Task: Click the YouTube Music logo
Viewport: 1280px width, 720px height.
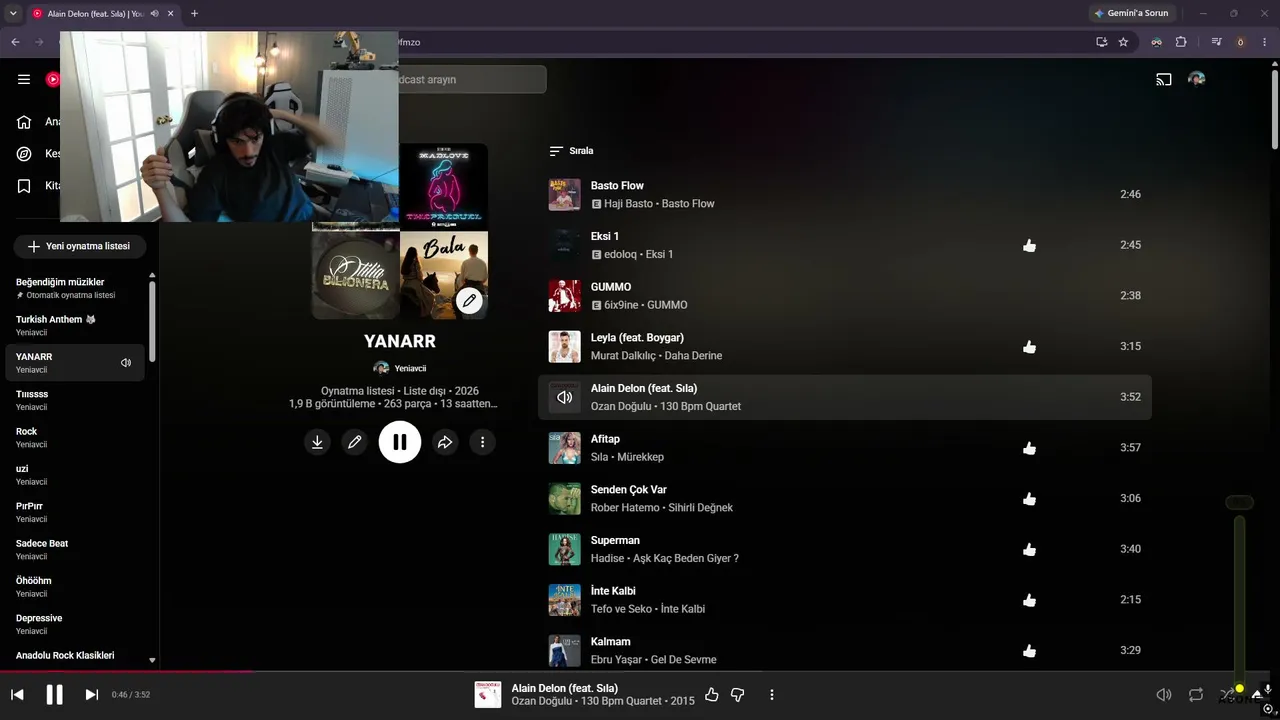Action: click(52, 79)
